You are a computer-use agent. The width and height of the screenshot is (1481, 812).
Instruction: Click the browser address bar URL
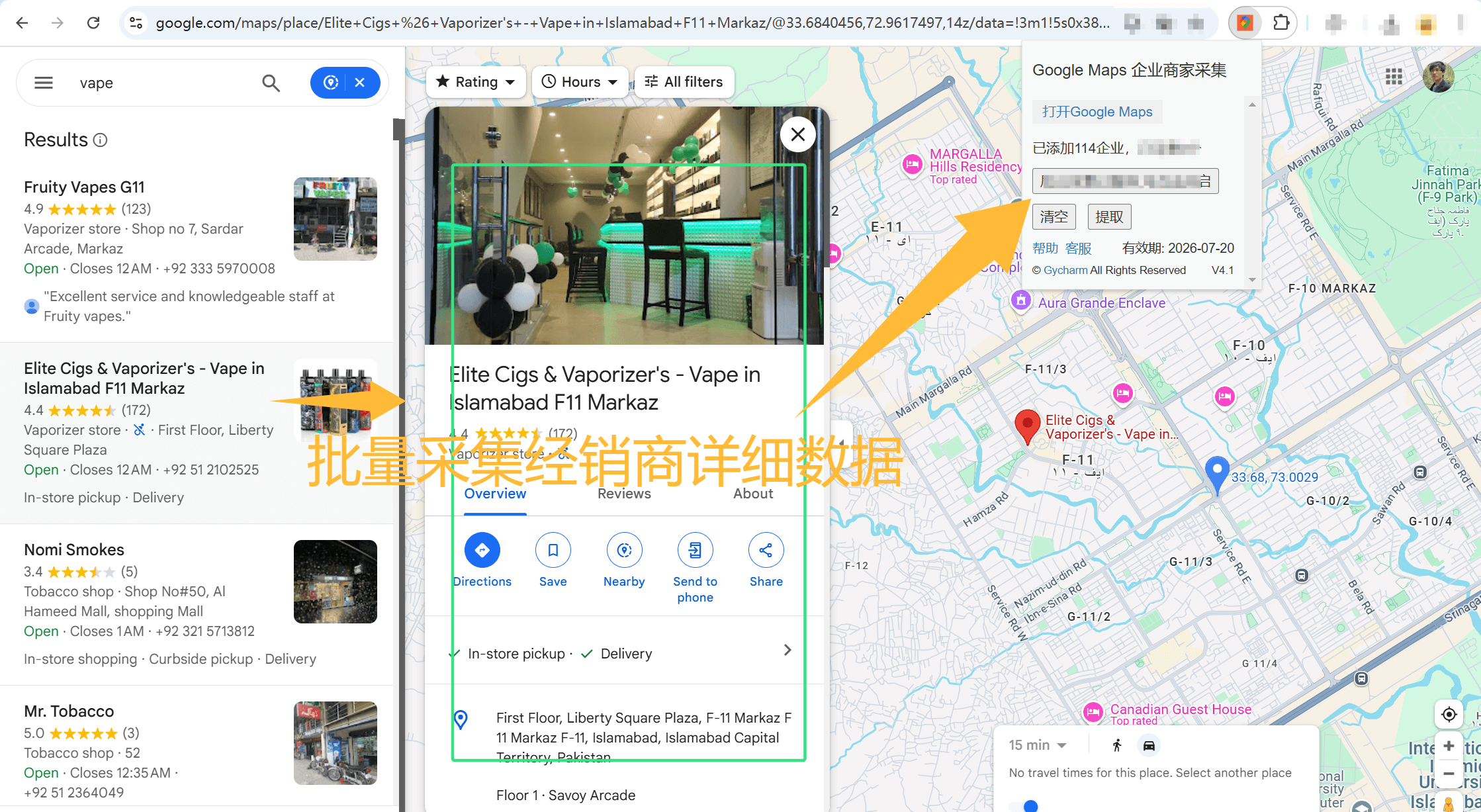coord(633,23)
